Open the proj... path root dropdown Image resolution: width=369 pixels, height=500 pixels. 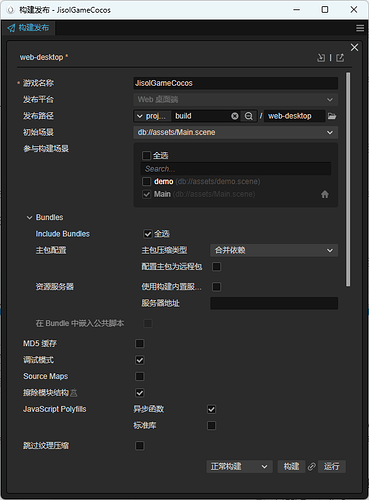[x=152, y=116]
